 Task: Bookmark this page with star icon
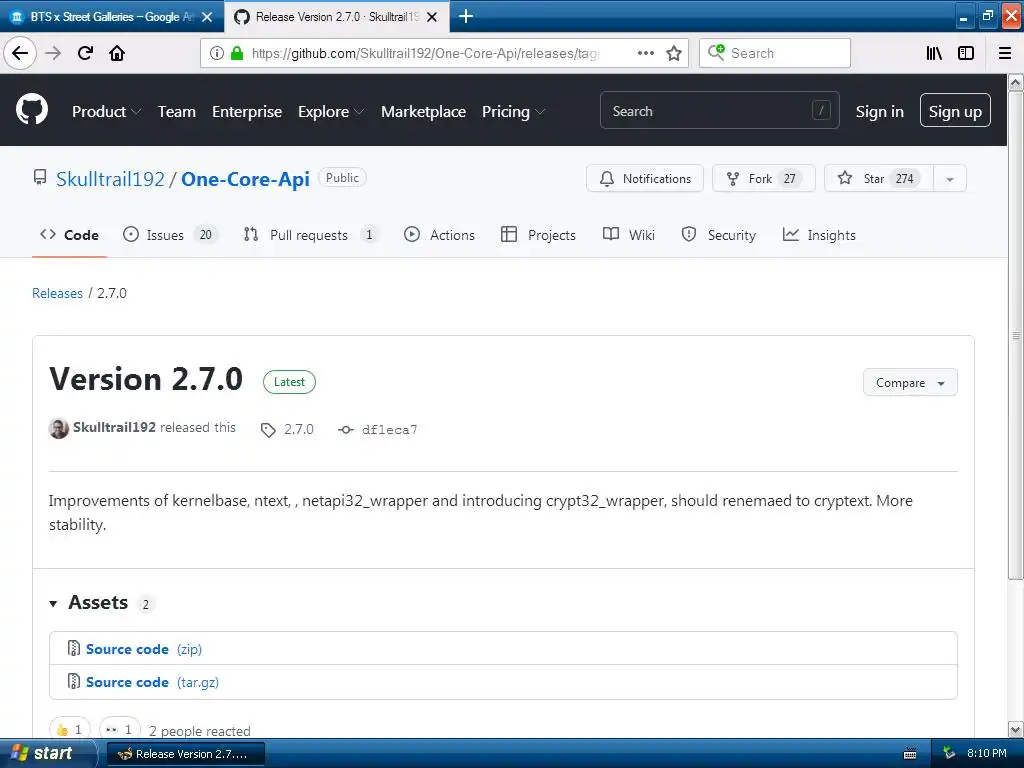pos(674,53)
